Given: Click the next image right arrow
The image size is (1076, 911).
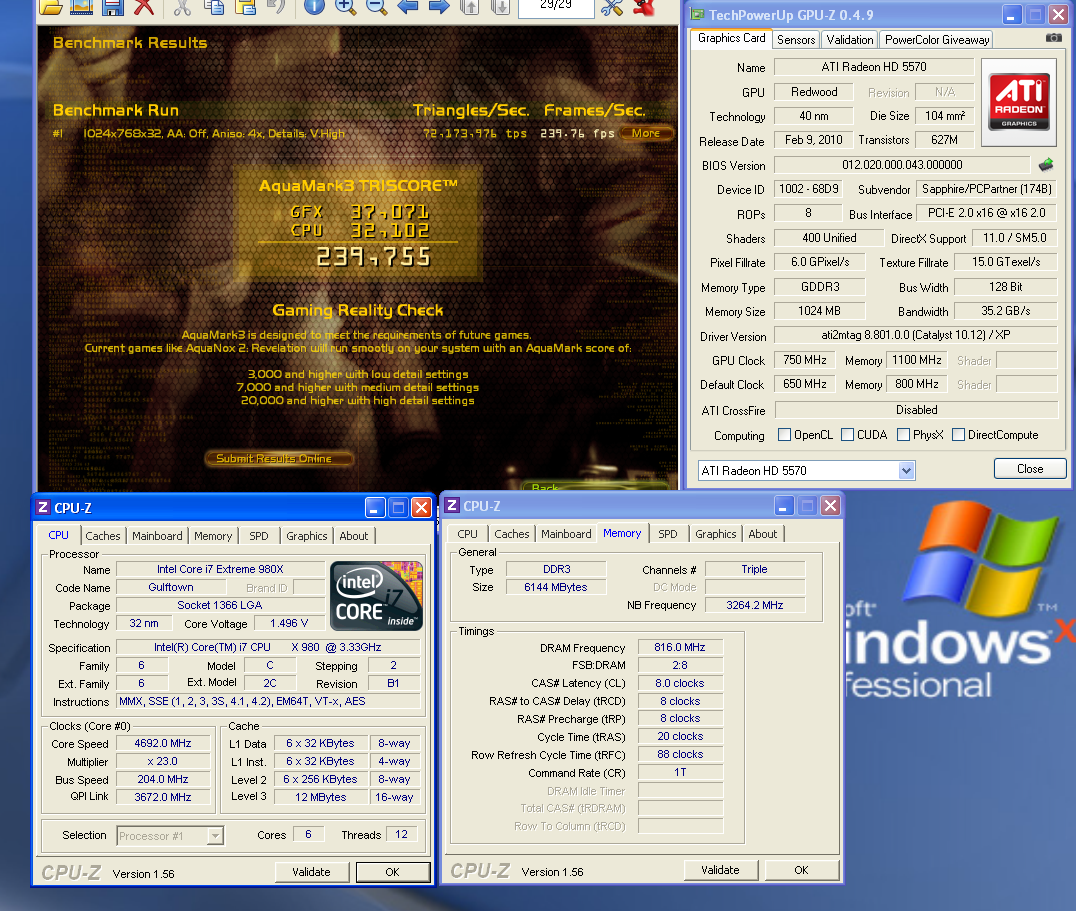Looking at the screenshot, I should tap(438, 7).
